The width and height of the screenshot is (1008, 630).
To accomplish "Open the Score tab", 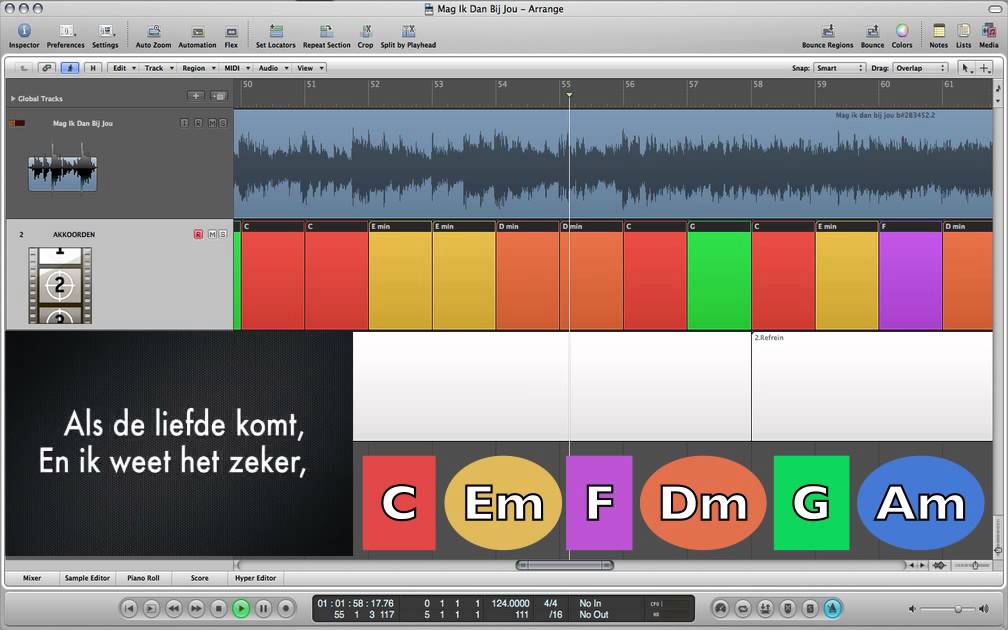I will 199,578.
